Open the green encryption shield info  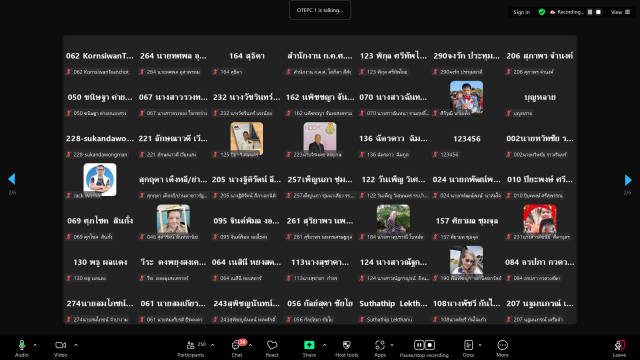coord(542,12)
